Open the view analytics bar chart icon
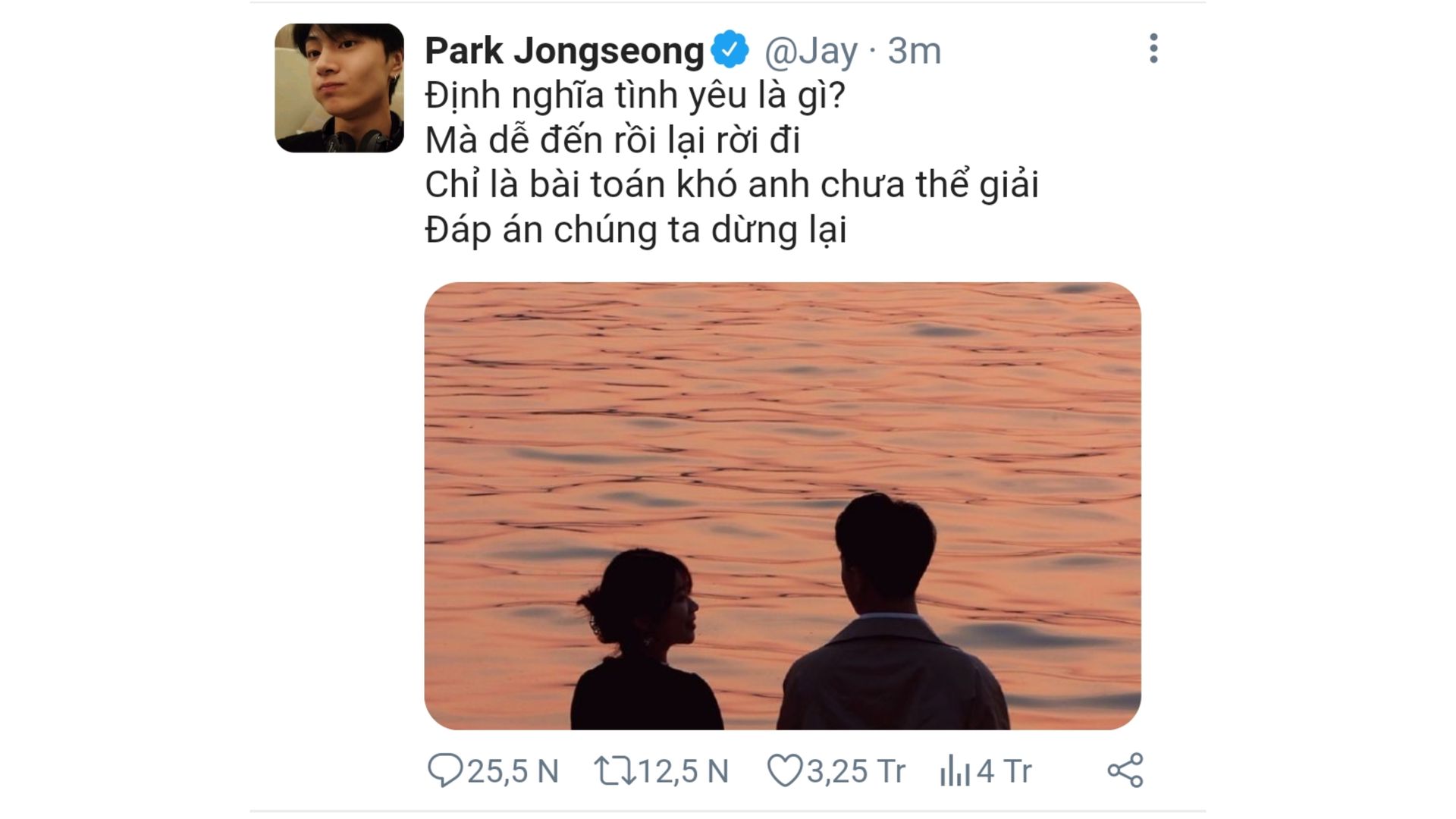Image resolution: width=1456 pixels, height=819 pixels. [955, 771]
